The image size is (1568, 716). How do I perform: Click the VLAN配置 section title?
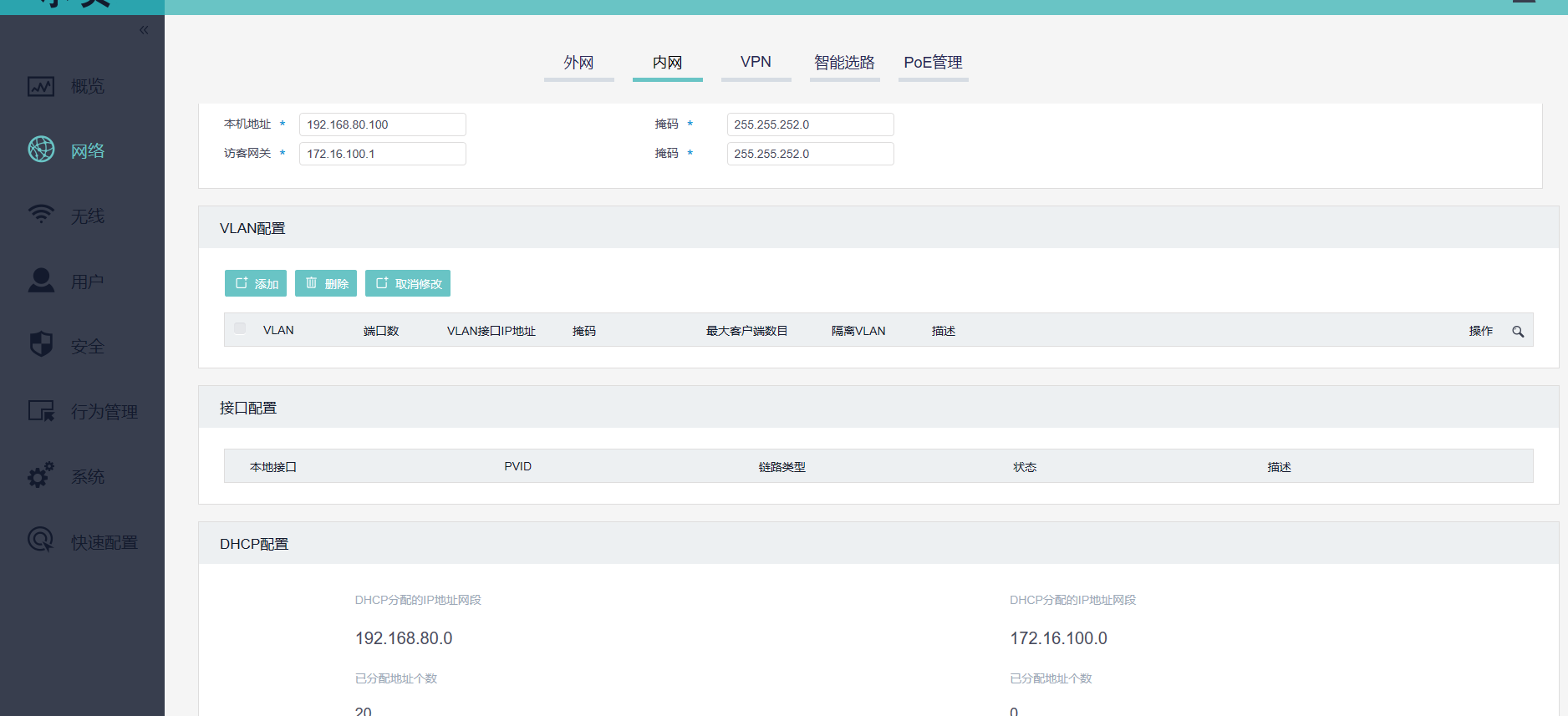click(252, 228)
